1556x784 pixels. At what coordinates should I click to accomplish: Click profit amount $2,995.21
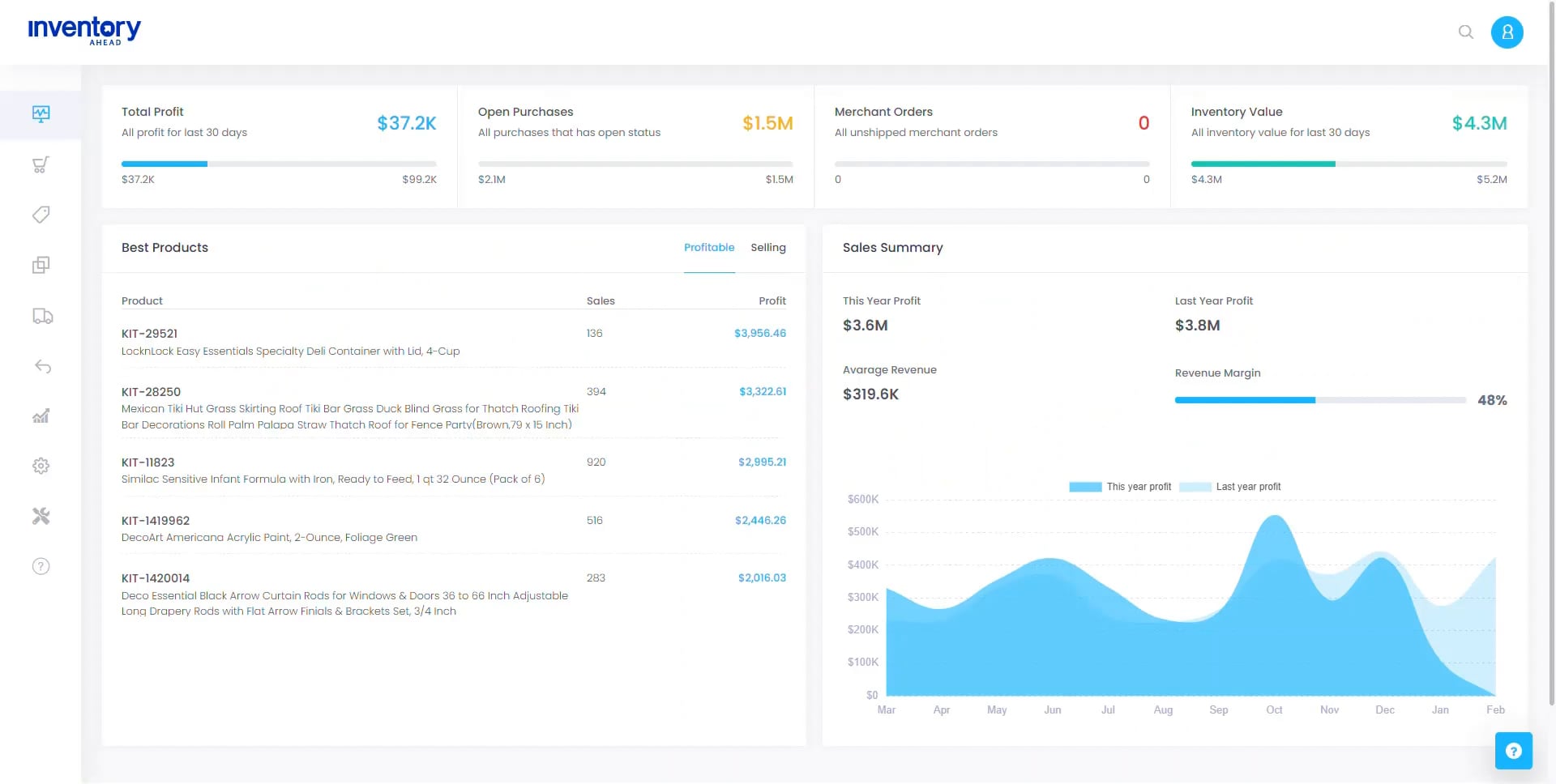coord(762,462)
